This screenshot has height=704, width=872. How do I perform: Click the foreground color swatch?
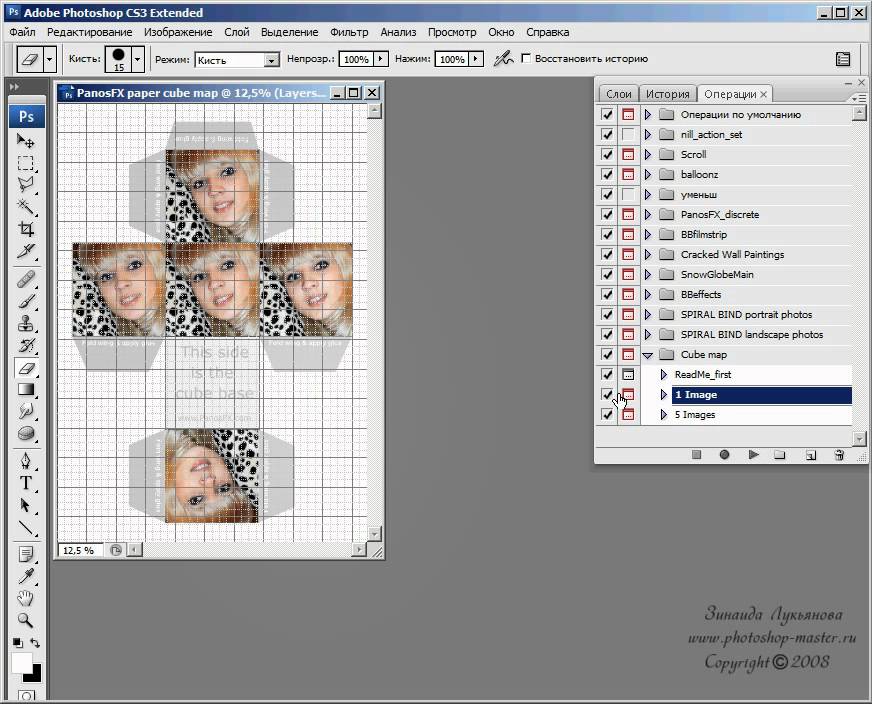pos(22,662)
